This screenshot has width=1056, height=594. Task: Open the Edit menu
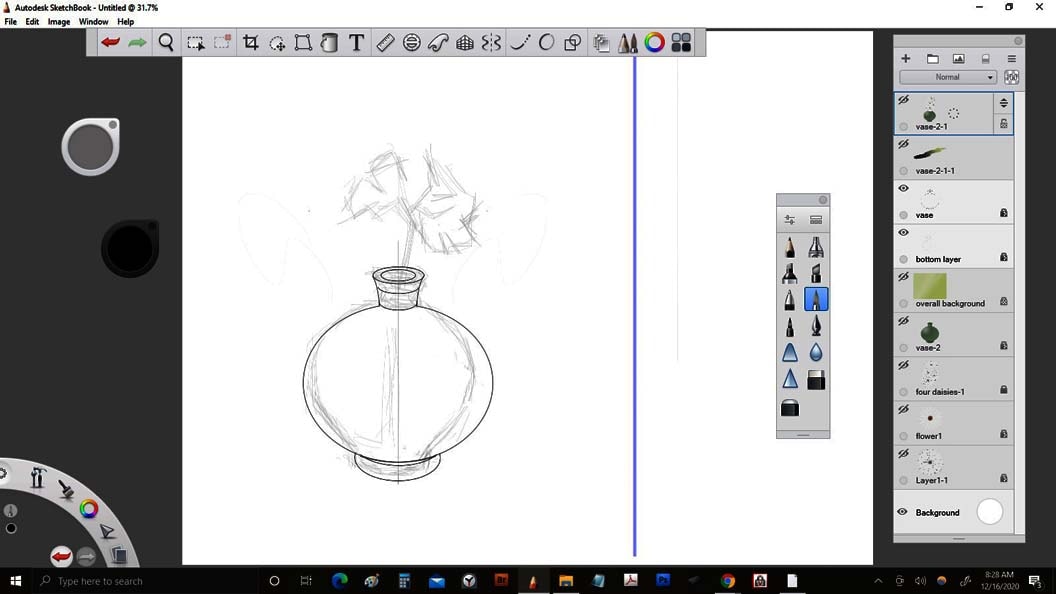32,22
